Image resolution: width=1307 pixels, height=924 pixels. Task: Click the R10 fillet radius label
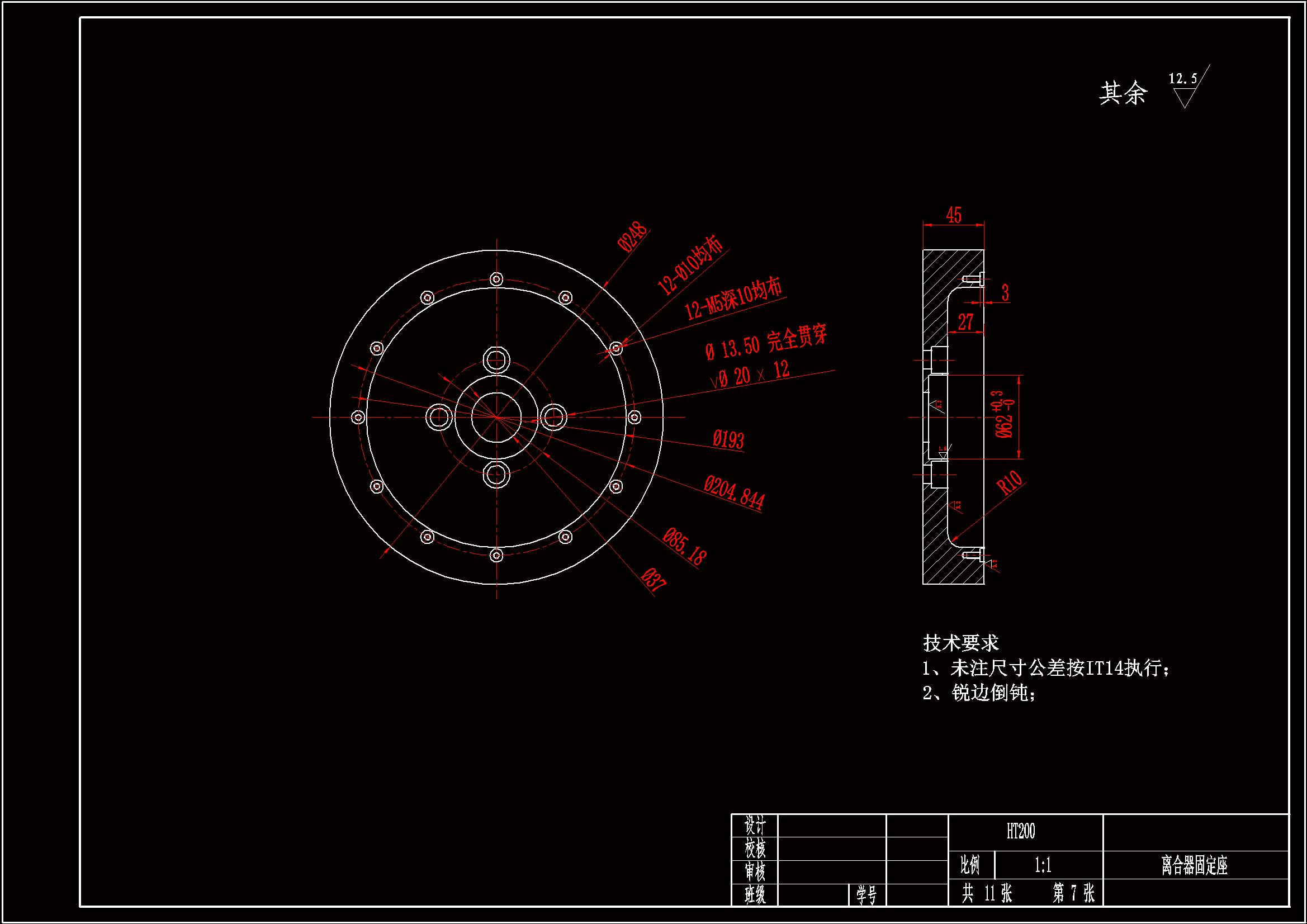1010,482
